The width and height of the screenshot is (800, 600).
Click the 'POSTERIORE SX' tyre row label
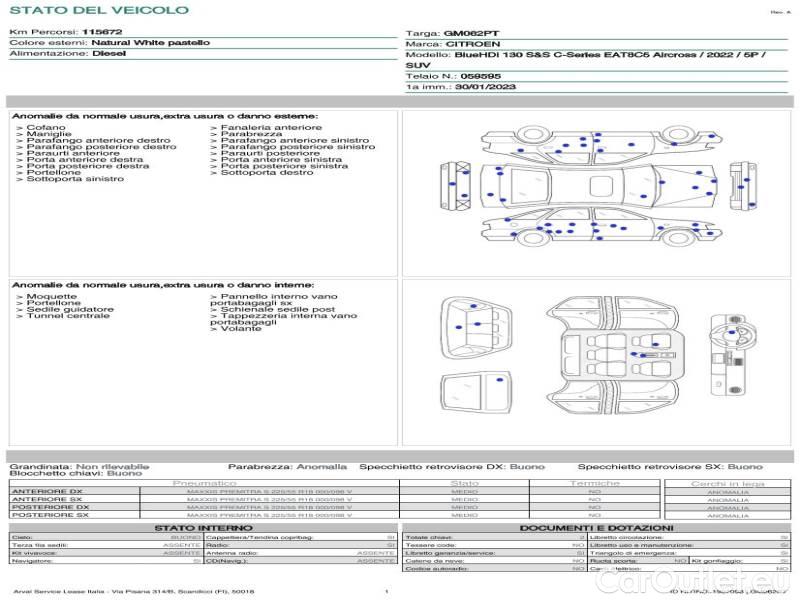tap(51, 515)
